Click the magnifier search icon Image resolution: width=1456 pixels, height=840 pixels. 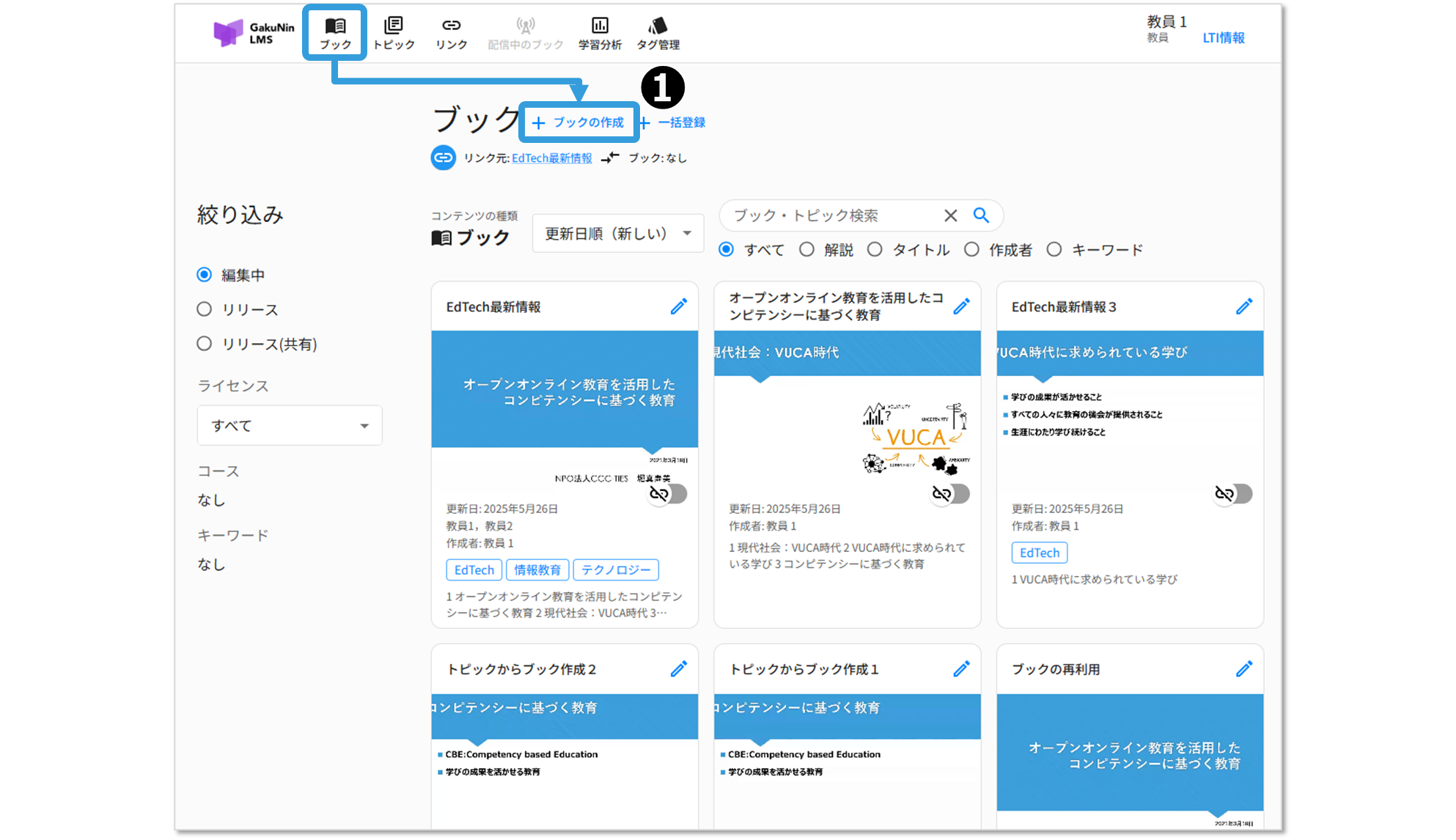coord(981,215)
